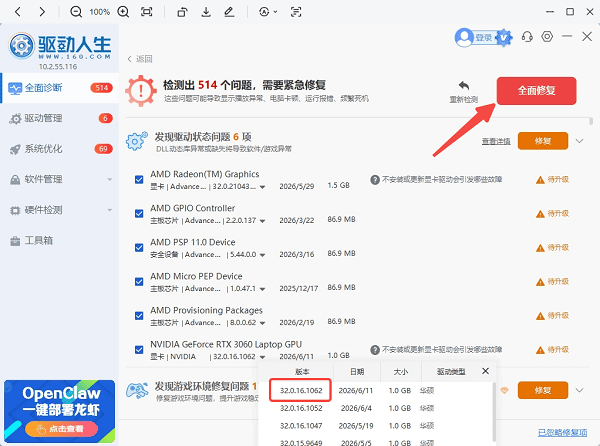Open 查看详情 link
Screen dimensions: 600x446
496,142
